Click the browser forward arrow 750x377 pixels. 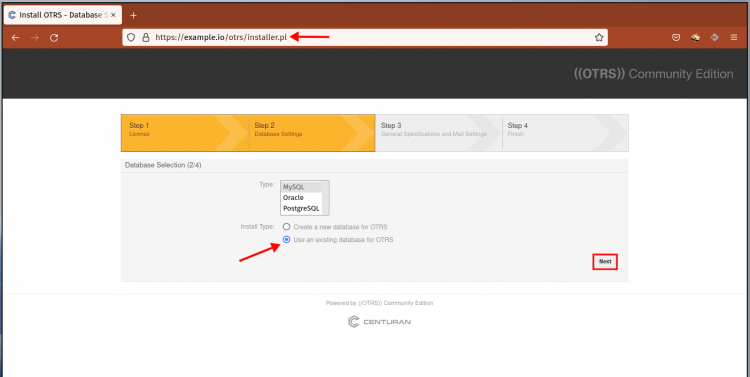34,38
